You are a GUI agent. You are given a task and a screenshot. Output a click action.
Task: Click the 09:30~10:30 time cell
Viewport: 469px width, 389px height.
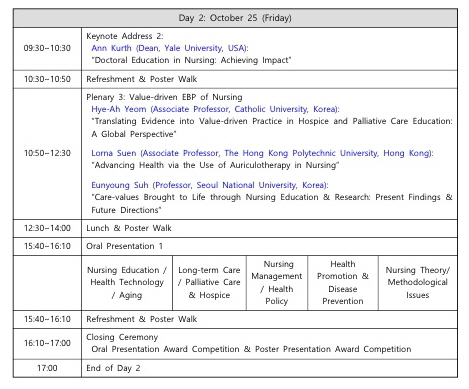click(47, 48)
